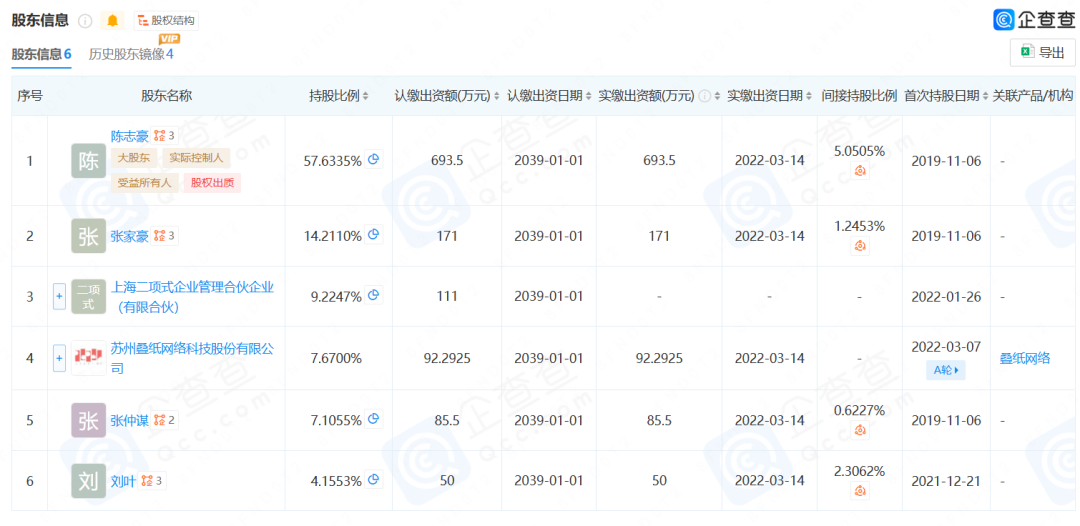Expand the 上海二项式企业管理合伙企业 row
Image resolution: width=1080 pixels, height=526 pixels.
point(59,296)
